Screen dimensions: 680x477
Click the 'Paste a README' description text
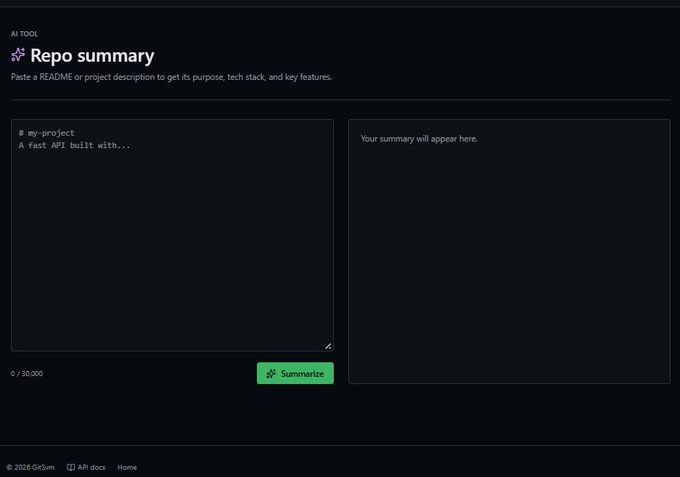pyautogui.click(x=171, y=77)
